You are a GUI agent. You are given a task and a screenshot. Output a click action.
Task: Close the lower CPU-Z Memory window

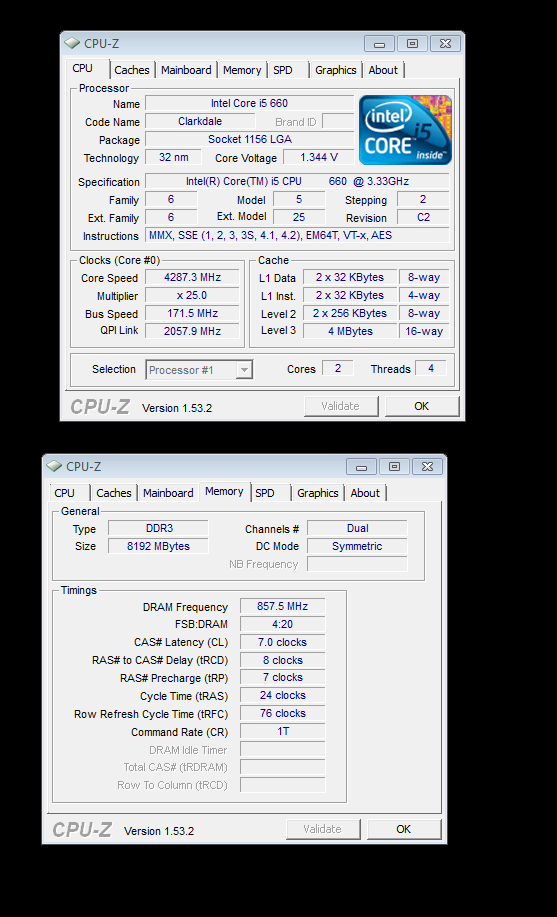(x=427, y=466)
